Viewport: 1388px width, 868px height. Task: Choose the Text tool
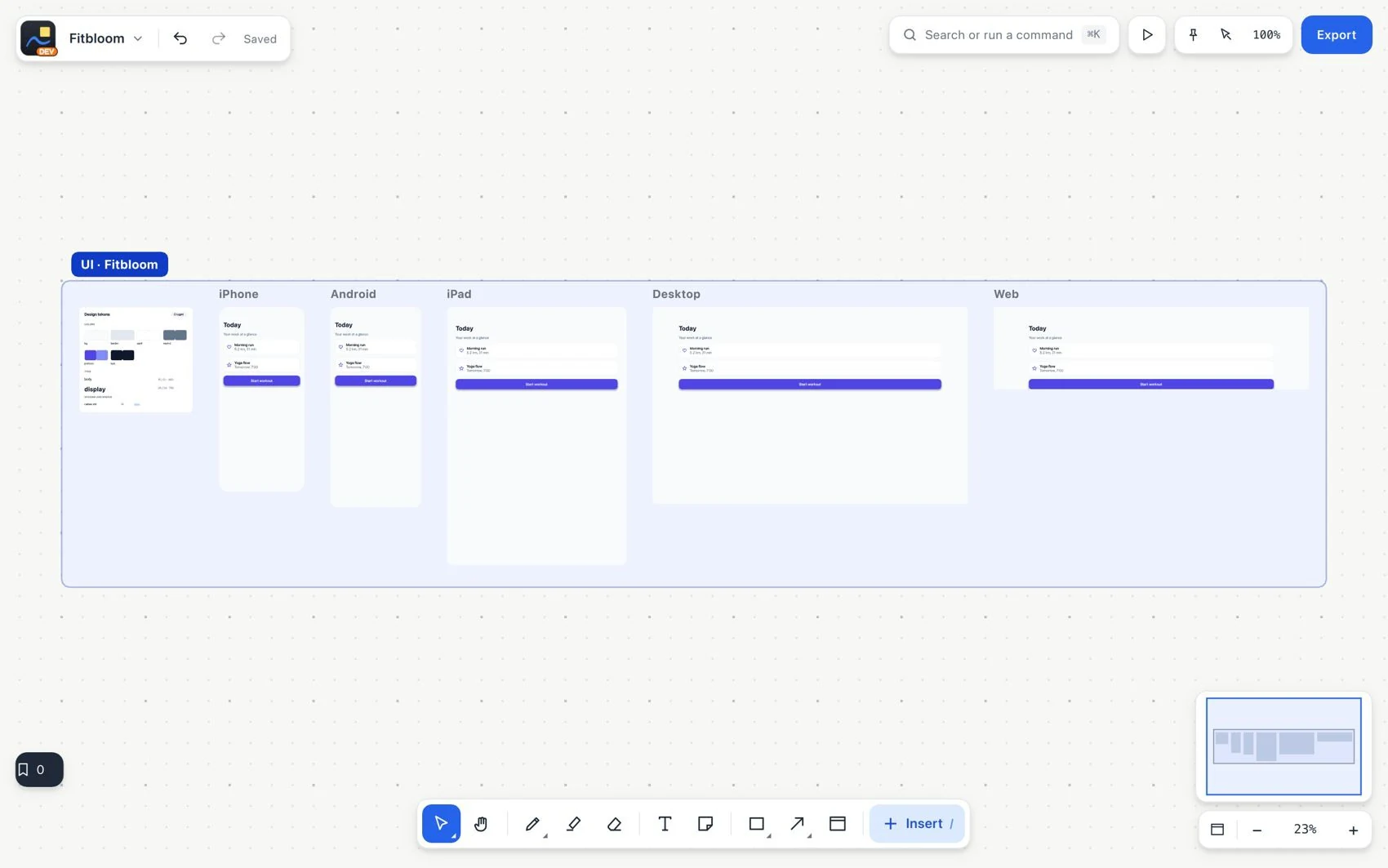pos(665,823)
